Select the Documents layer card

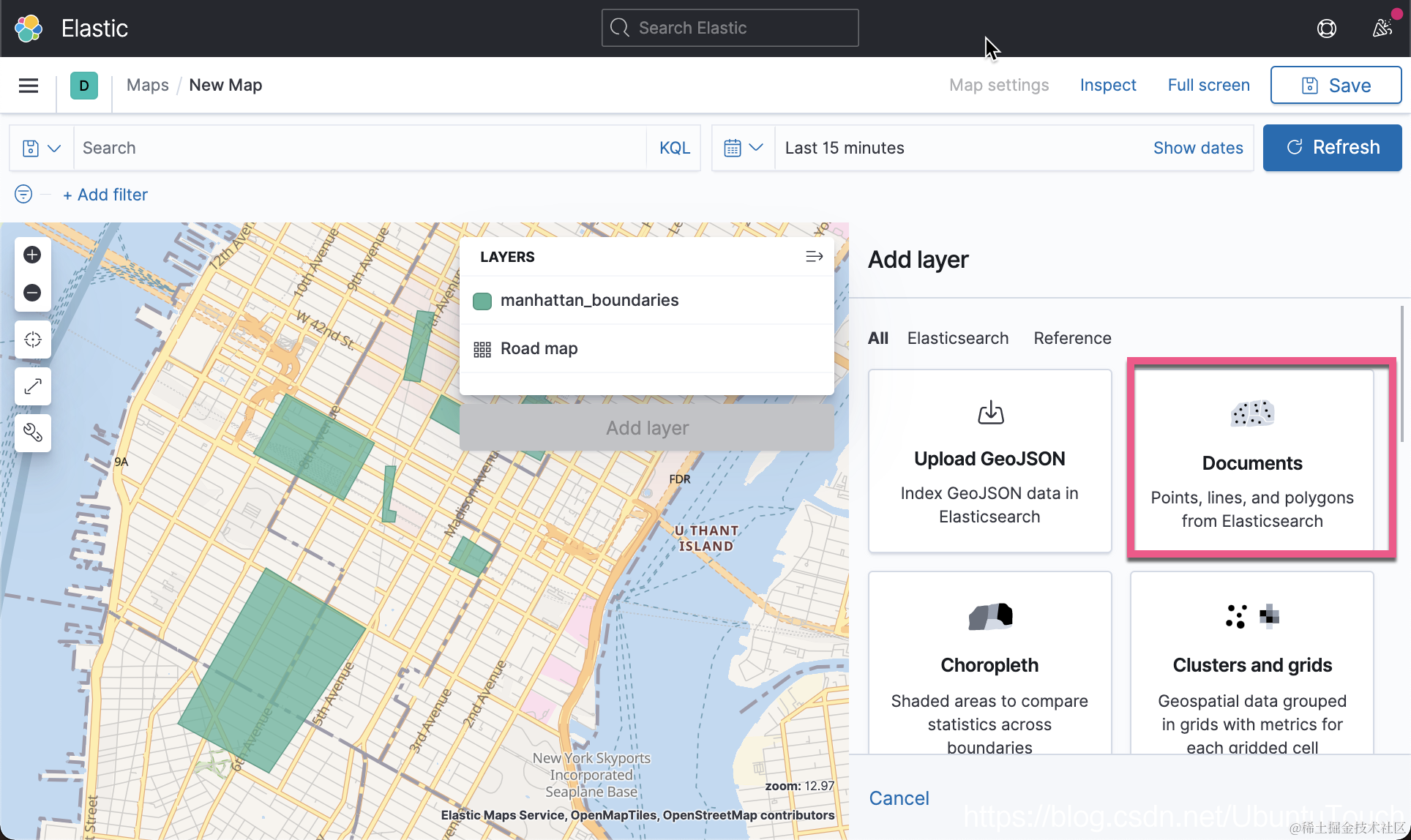1251,461
